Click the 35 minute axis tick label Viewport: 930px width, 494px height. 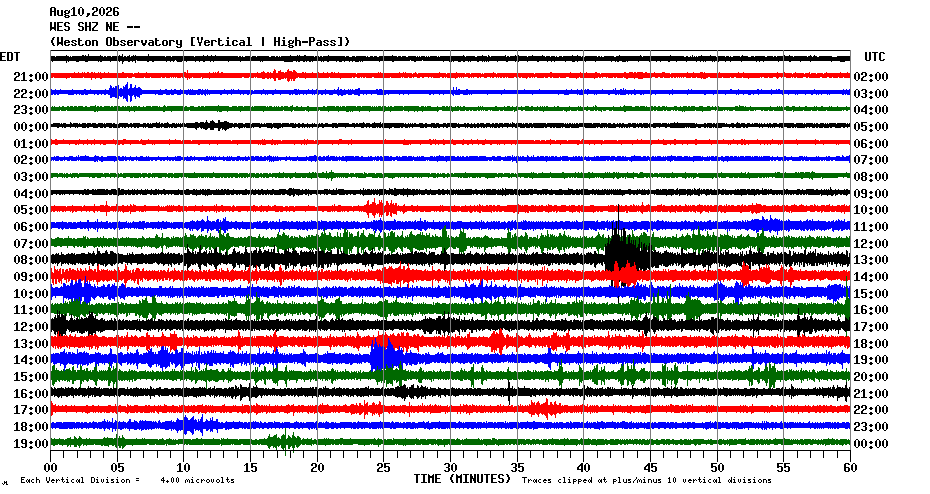517,468
